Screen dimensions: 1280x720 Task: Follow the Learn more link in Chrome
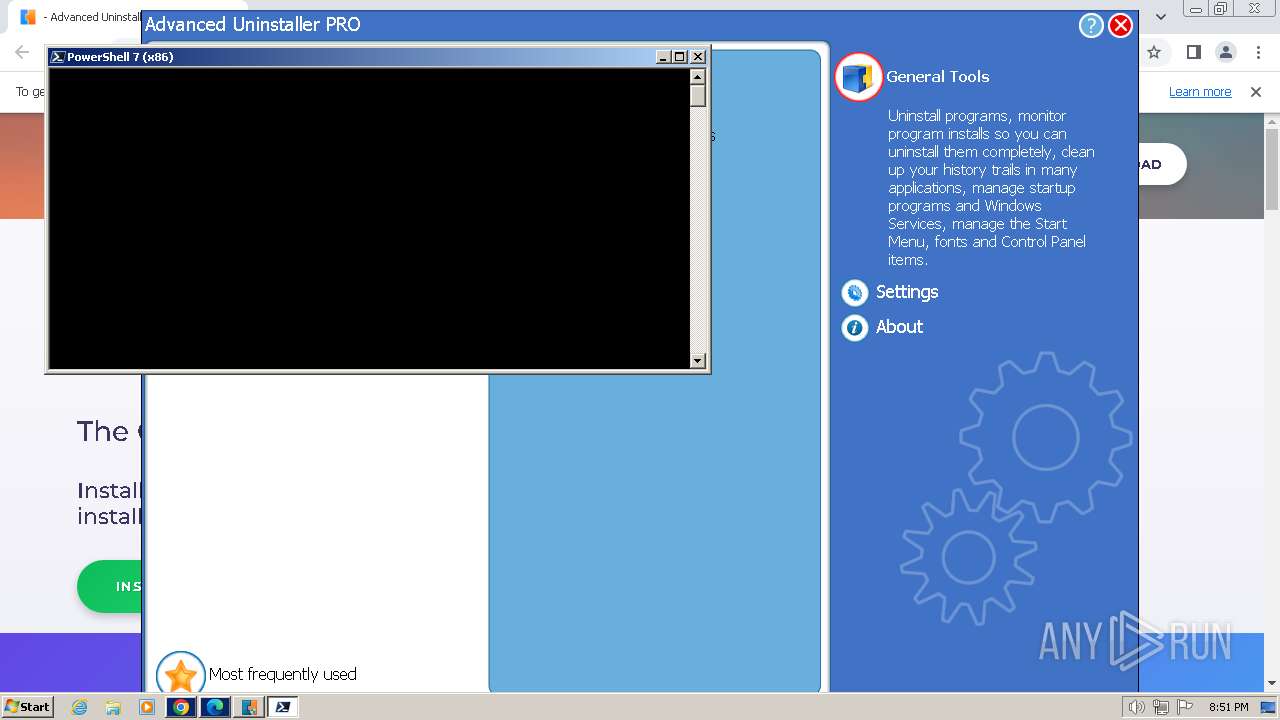tap(1200, 92)
